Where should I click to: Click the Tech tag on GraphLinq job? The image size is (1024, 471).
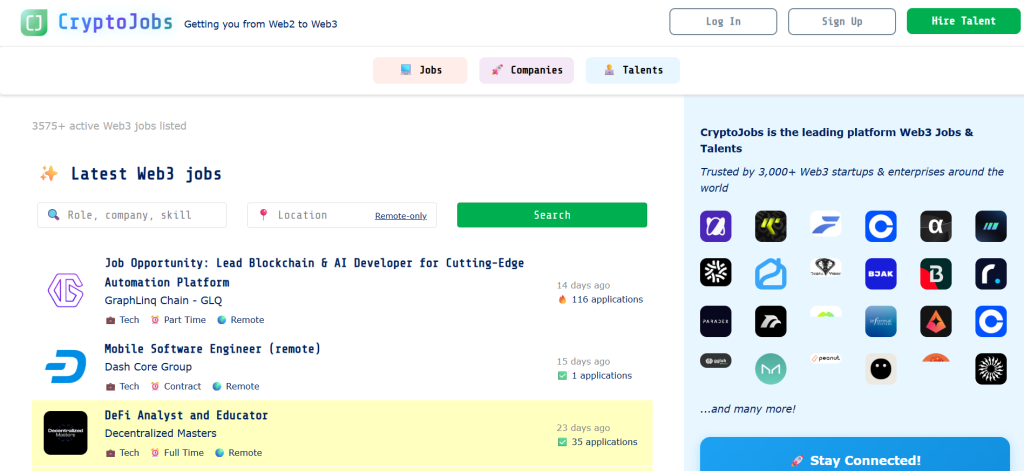(x=123, y=320)
